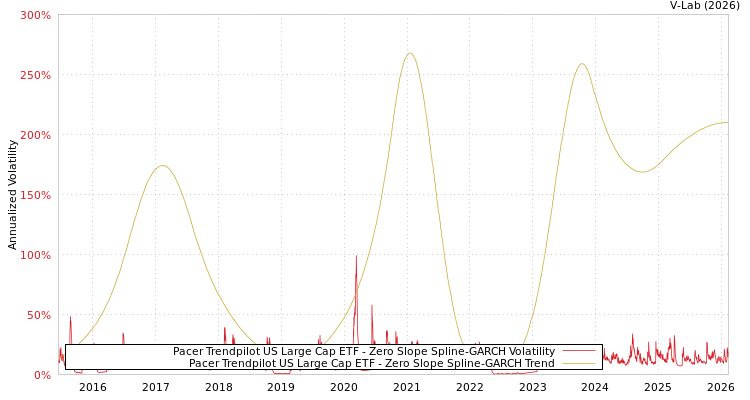Click the trend curve peak in 2021
The height and width of the screenshot is (400, 750).
click(x=409, y=53)
